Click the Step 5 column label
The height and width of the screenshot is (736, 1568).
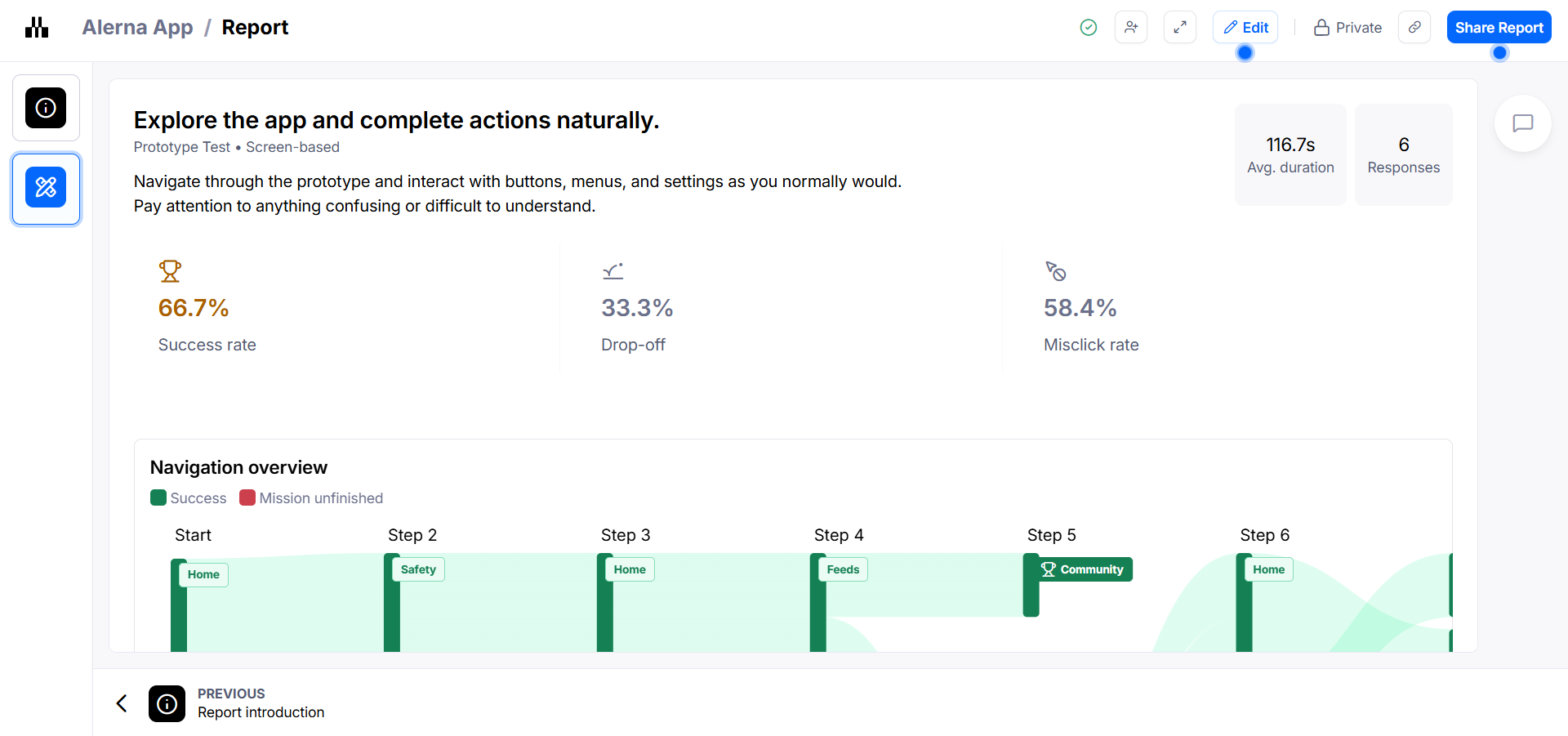(1052, 535)
